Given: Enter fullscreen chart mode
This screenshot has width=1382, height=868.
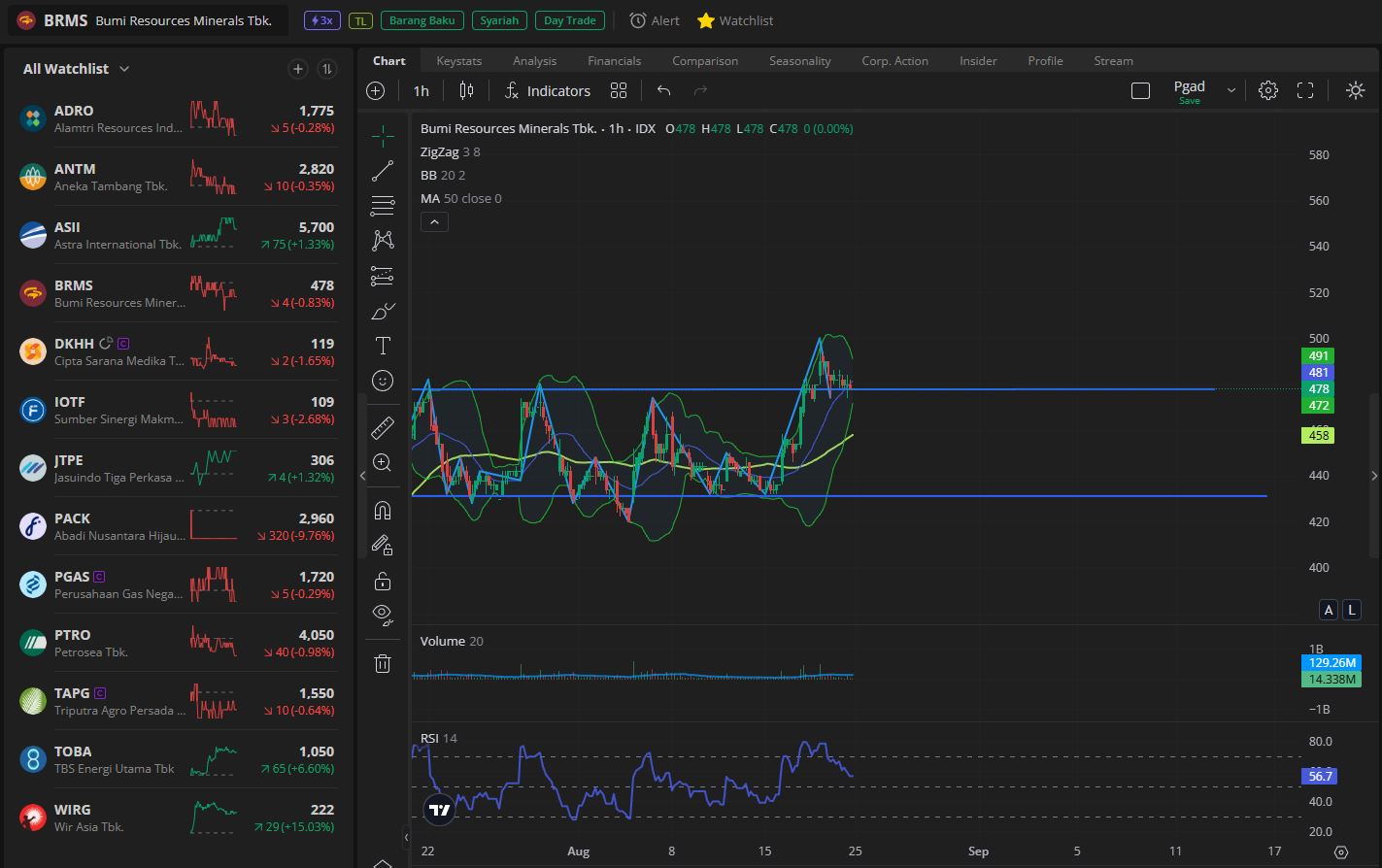Looking at the screenshot, I should [1305, 90].
